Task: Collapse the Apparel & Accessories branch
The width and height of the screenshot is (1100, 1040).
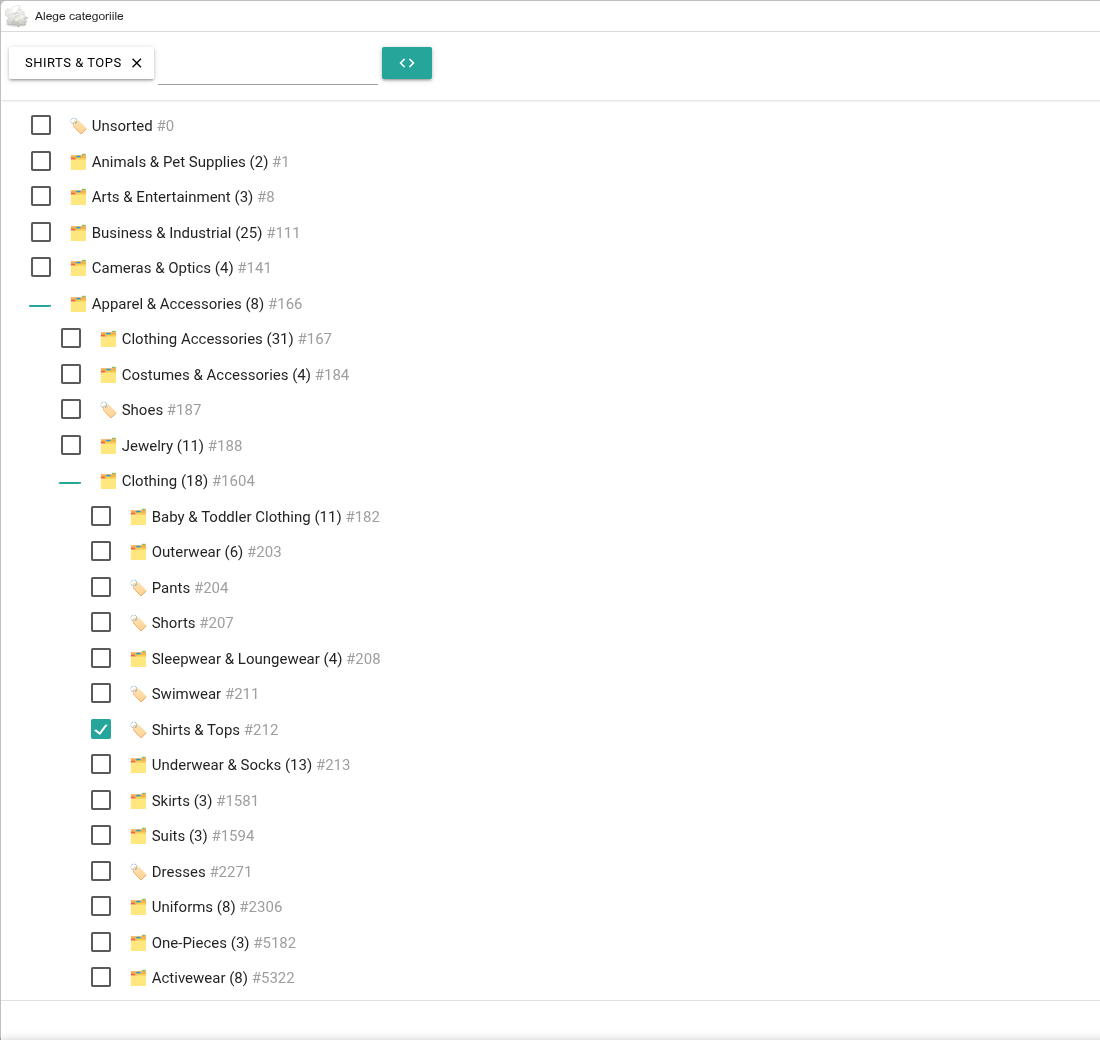Action: [40, 305]
